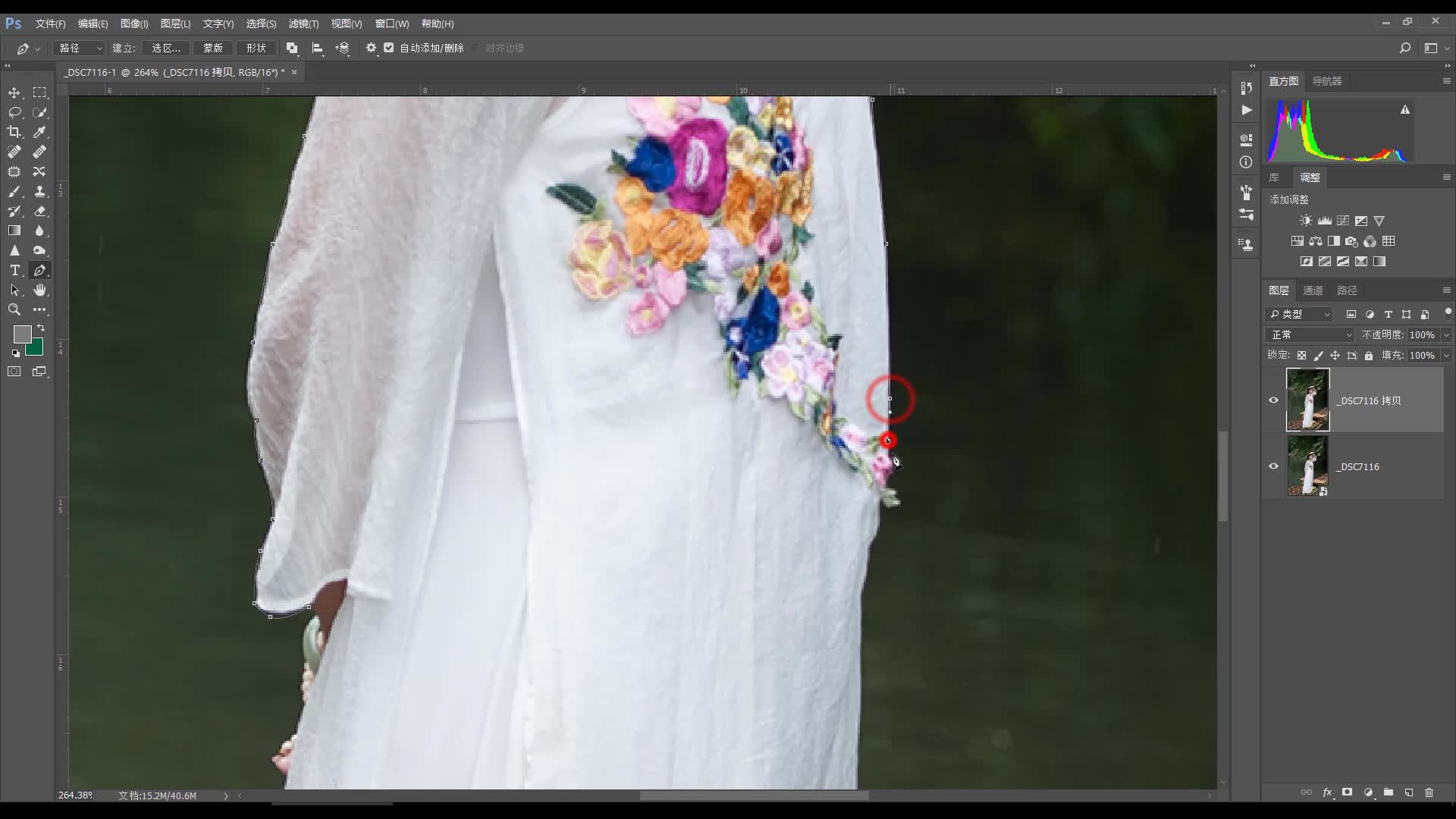Hide the _DSC7116 拷贝 layer
The width and height of the screenshot is (1456, 819).
click(1273, 400)
